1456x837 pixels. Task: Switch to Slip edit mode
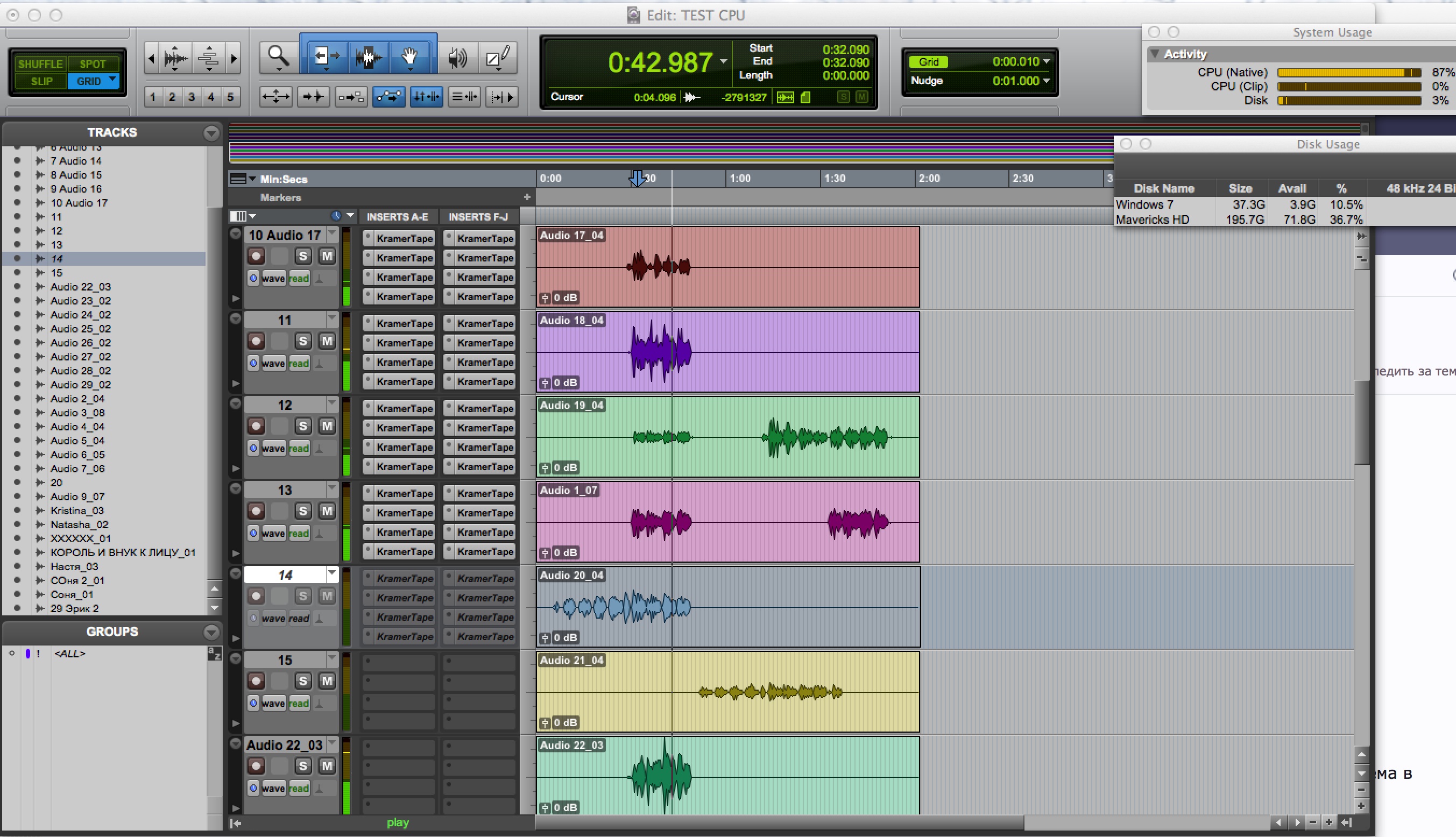pos(41,81)
